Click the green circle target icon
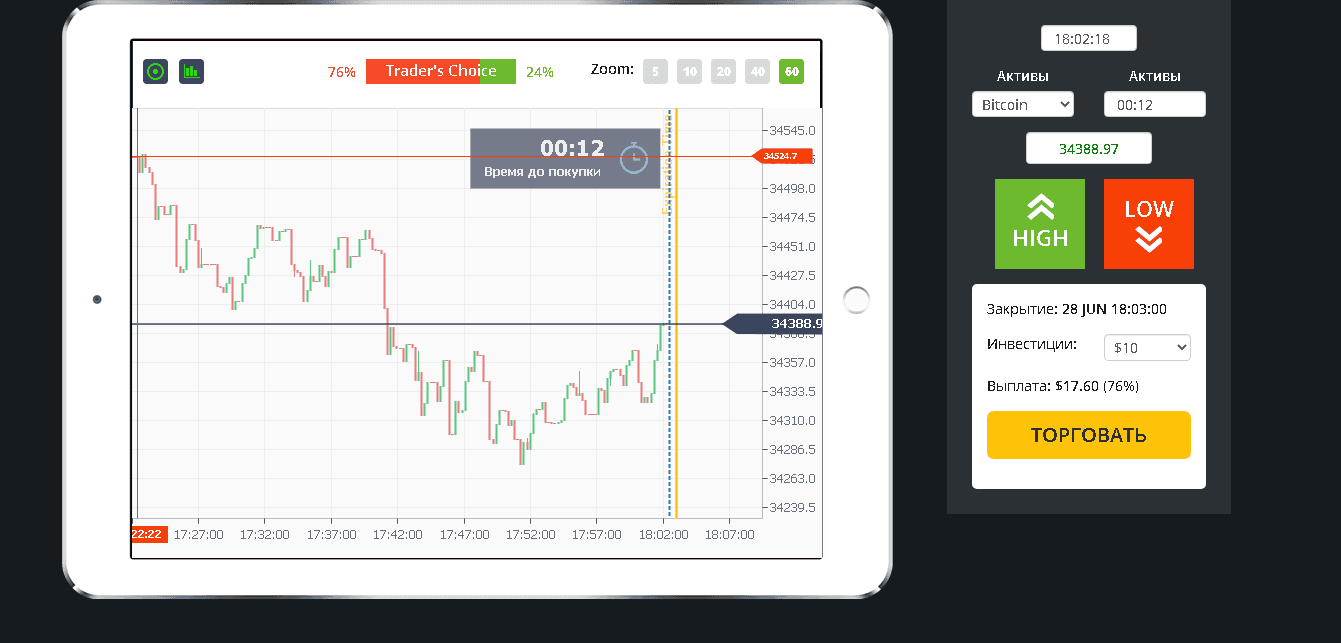 point(155,71)
